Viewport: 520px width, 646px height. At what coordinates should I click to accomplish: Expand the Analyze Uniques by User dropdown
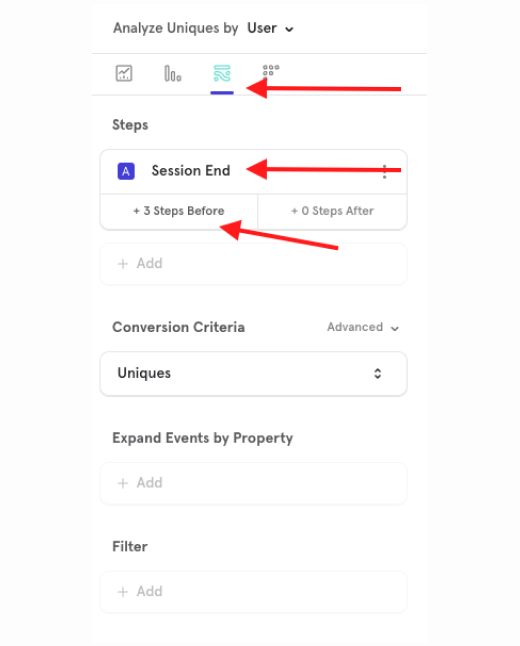[x=270, y=28]
